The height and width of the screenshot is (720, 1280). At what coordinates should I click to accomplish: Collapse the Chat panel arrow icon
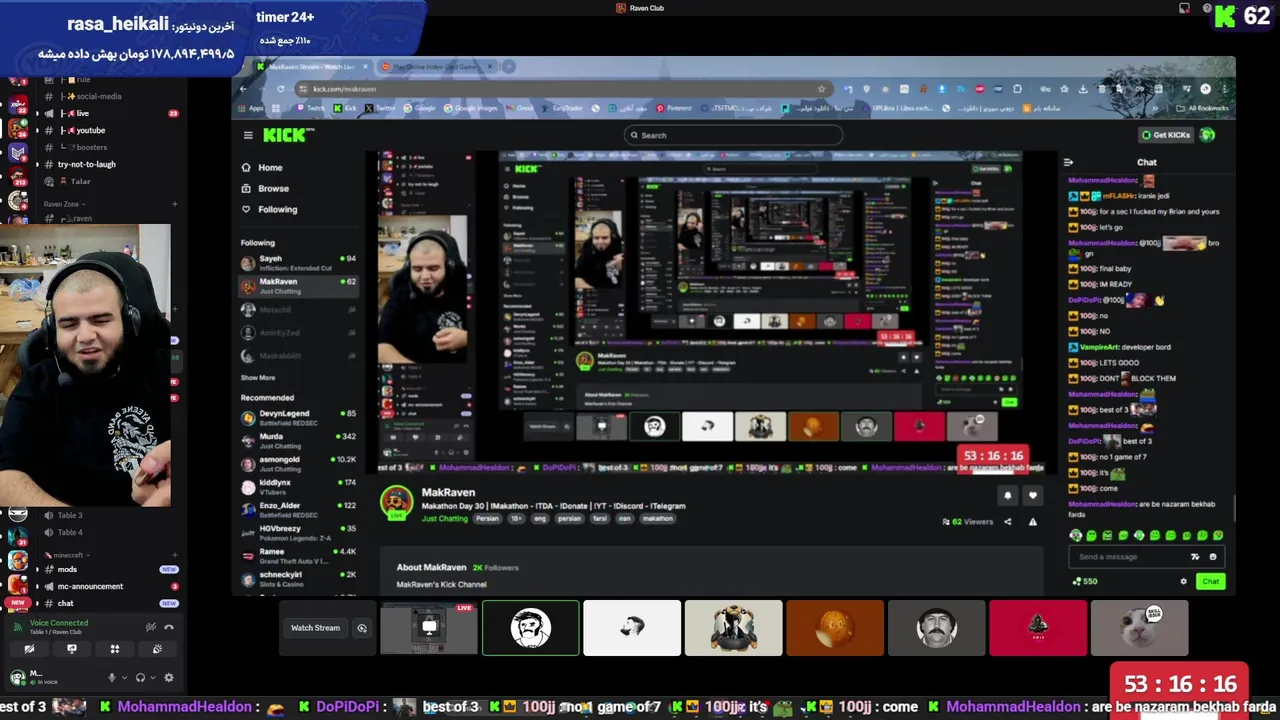click(x=1068, y=162)
